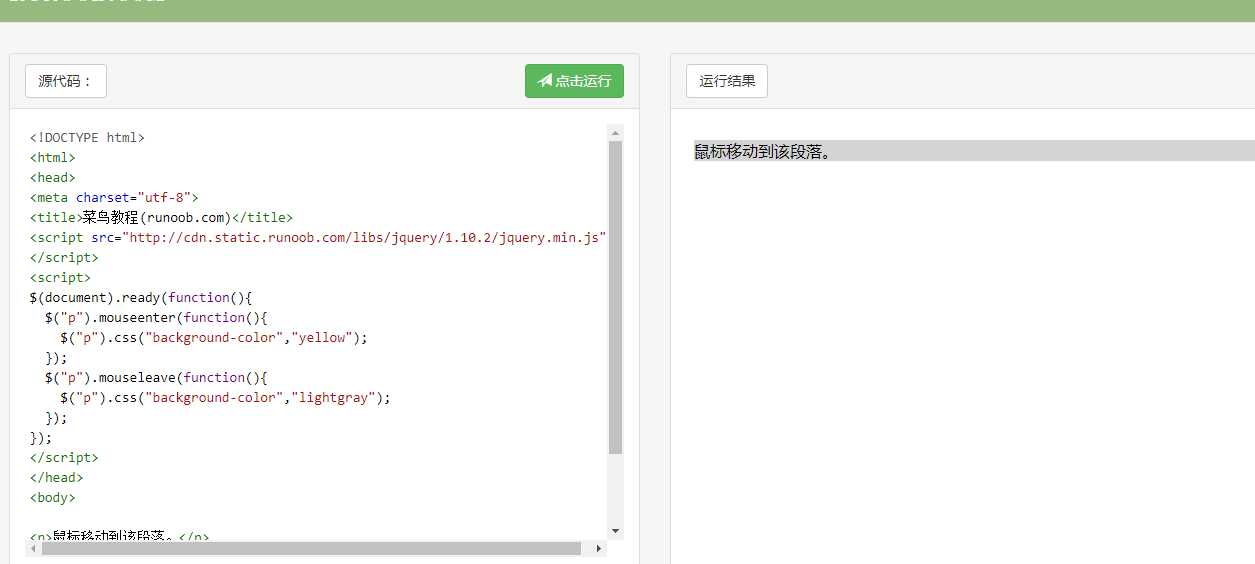Click the opening <head> tag line
The width and height of the screenshot is (1255, 564).
(53, 178)
